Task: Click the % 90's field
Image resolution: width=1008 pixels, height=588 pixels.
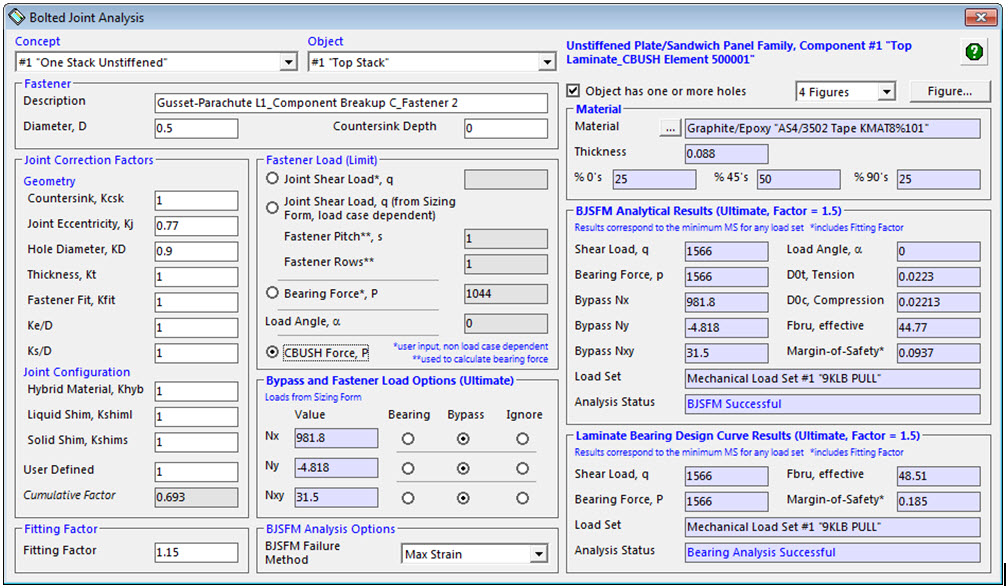Action: pyautogui.click(x=939, y=179)
